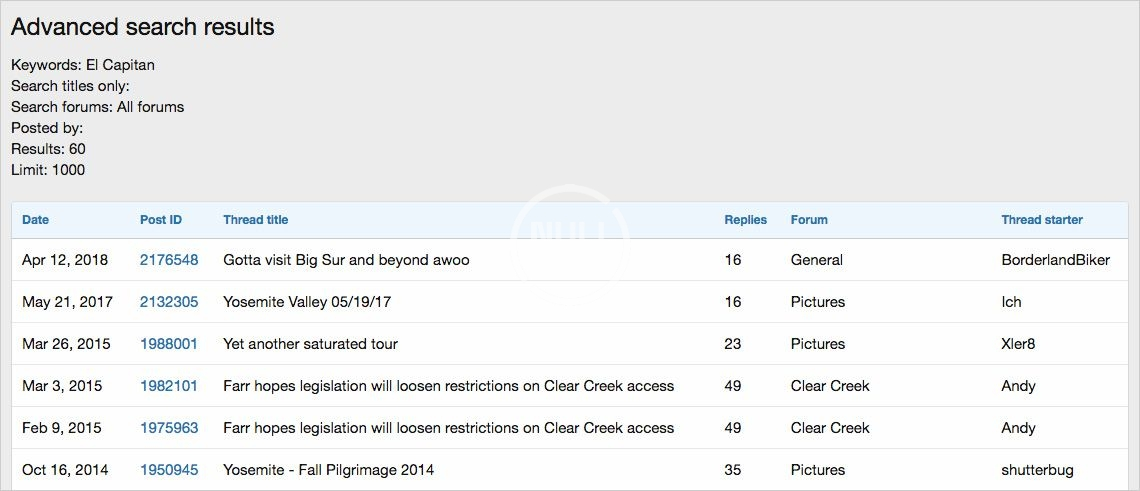Click the Mar 3, 2015 Farr legislation title
1140x491 pixels.
[x=448, y=386]
